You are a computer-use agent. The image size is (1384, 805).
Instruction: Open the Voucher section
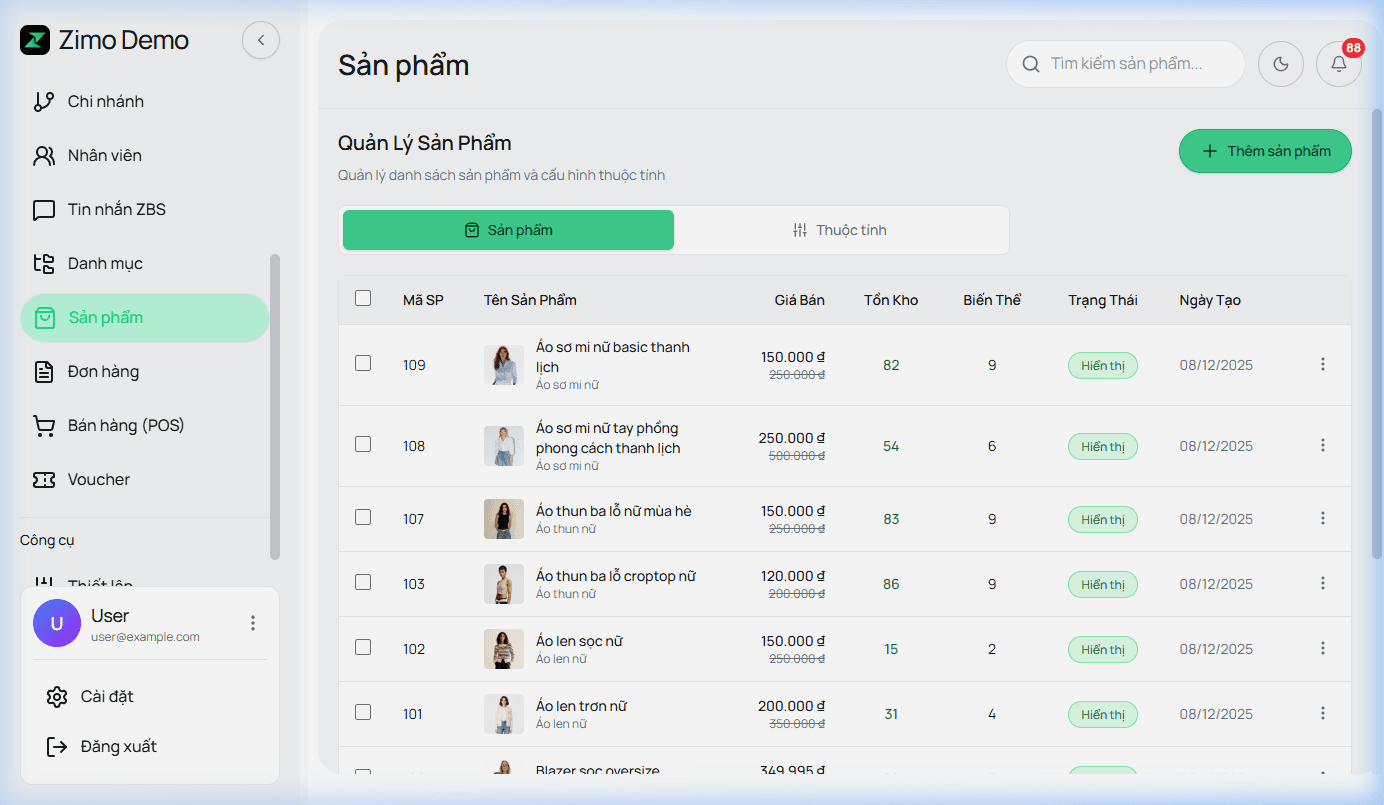coord(98,480)
